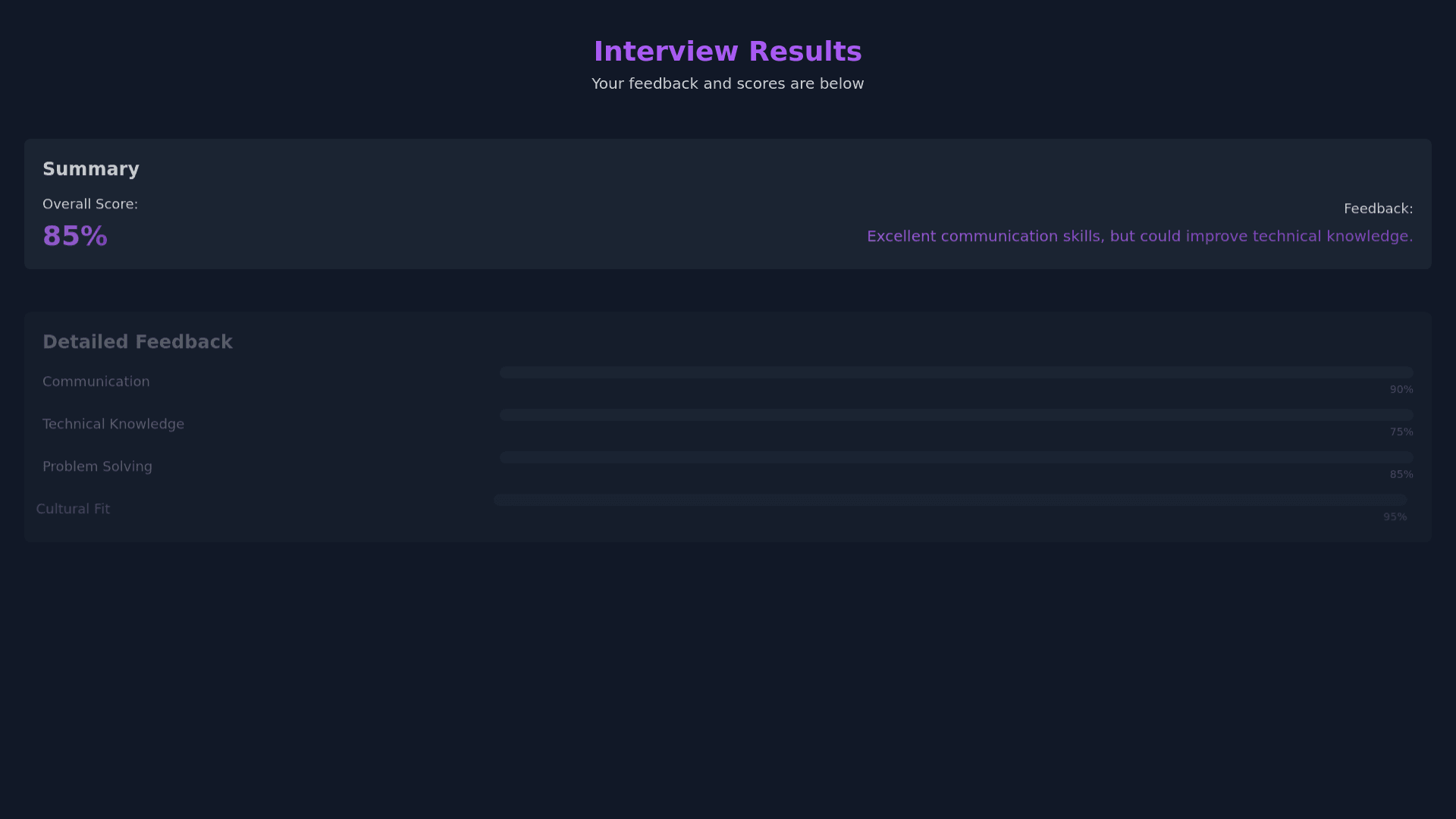Click the Cultural Fit progress bar

point(949,500)
